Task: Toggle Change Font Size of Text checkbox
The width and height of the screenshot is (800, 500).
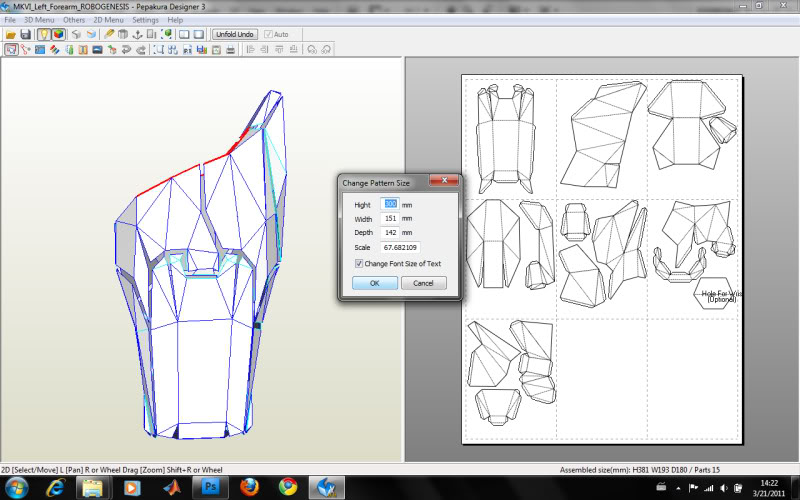Action: point(360,264)
